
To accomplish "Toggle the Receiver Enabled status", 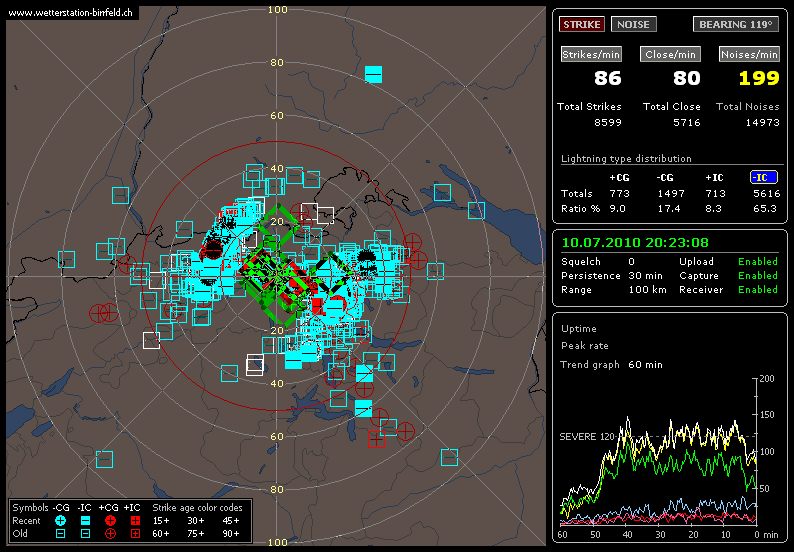I will (757, 290).
